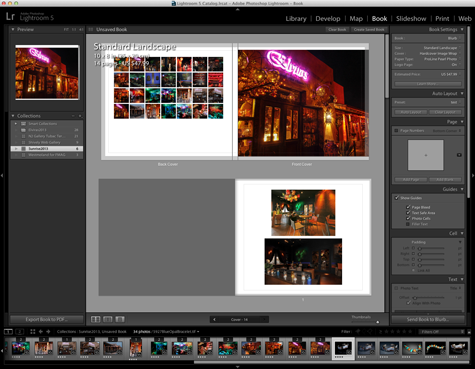475x369 pixels.
Task: Open the Library module
Action: [x=296, y=19]
